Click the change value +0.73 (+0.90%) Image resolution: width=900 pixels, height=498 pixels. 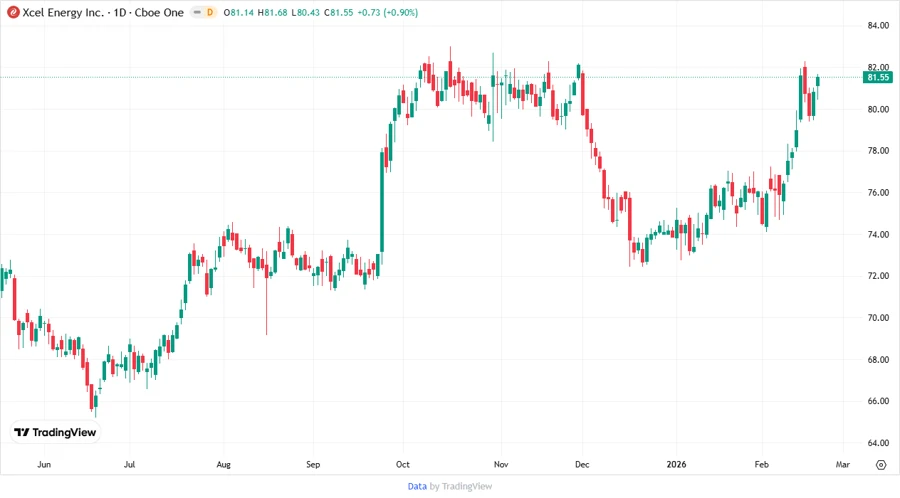[387, 13]
